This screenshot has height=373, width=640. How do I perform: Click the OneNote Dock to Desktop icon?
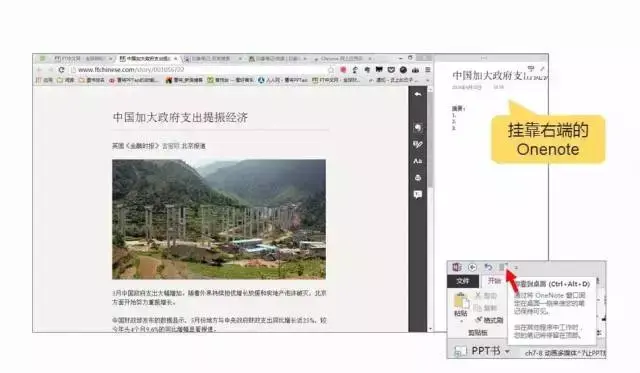point(502,267)
